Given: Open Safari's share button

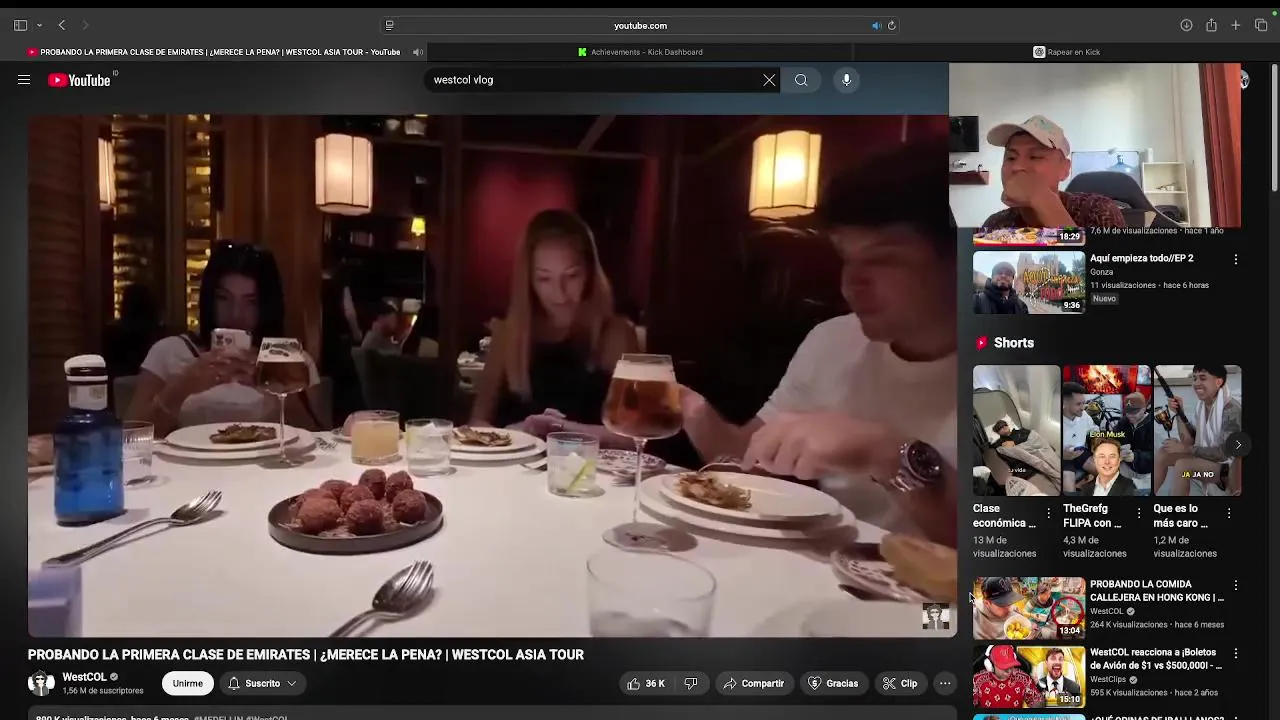Looking at the screenshot, I should point(1211,25).
